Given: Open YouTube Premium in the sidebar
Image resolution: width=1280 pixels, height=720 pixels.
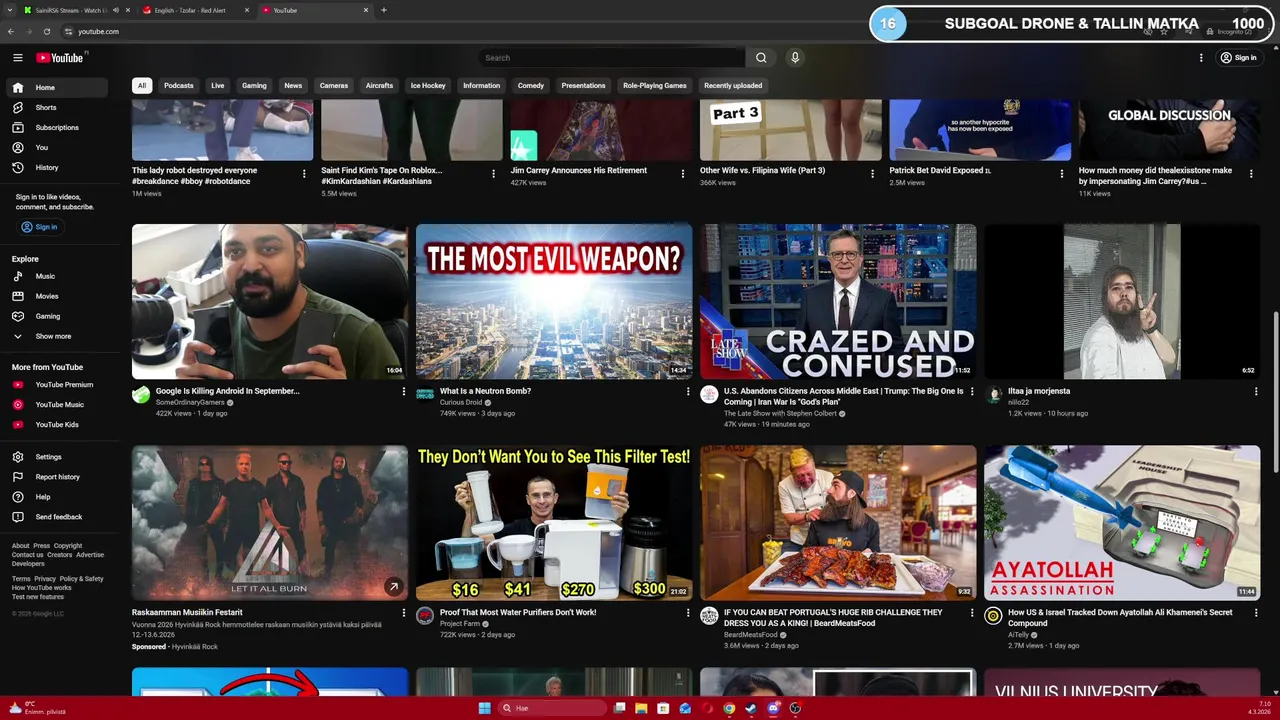Looking at the screenshot, I should (56, 385).
